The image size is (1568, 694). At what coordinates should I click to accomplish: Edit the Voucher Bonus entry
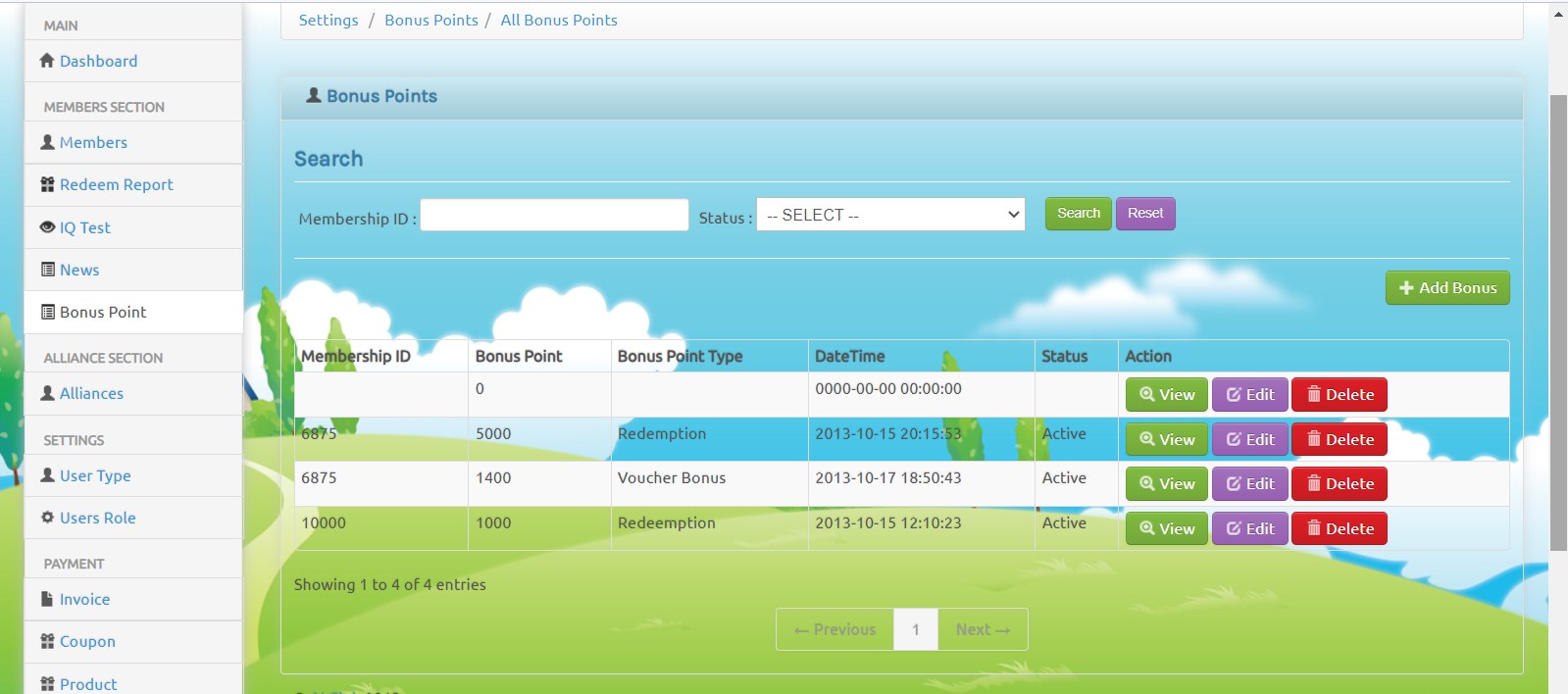tap(1250, 484)
